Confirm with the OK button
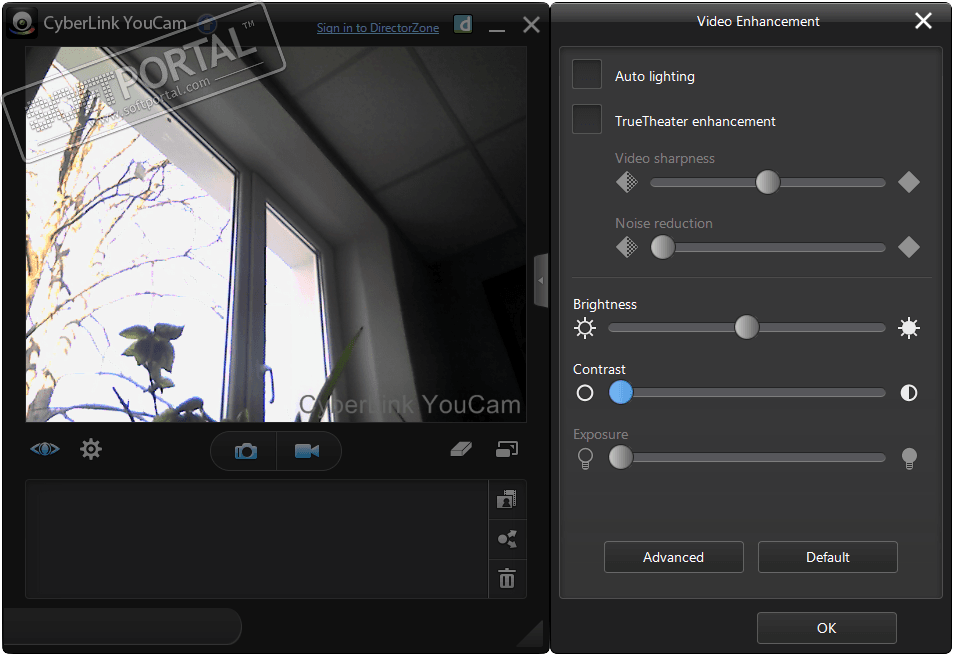 pyautogui.click(x=827, y=628)
